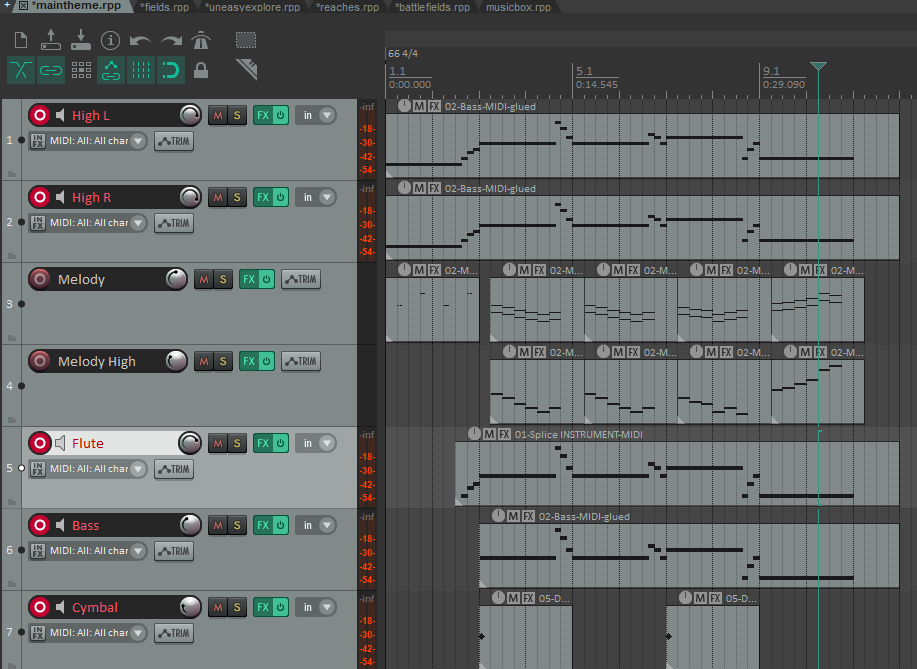The width and height of the screenshot is (917, 669).
Task: Open FX chain for Bass track
Action: tap(263, 525)
